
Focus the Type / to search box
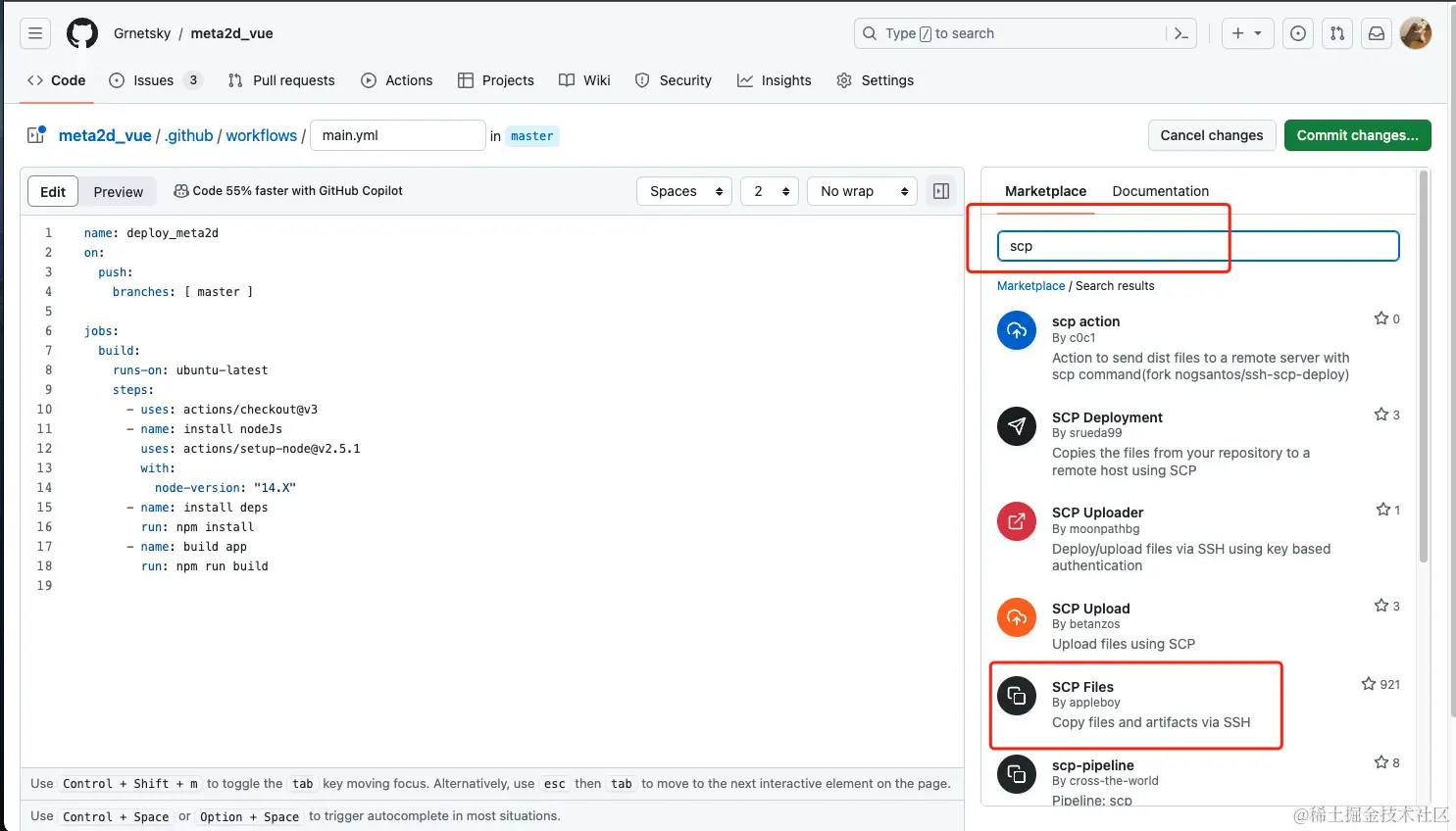1026,33
